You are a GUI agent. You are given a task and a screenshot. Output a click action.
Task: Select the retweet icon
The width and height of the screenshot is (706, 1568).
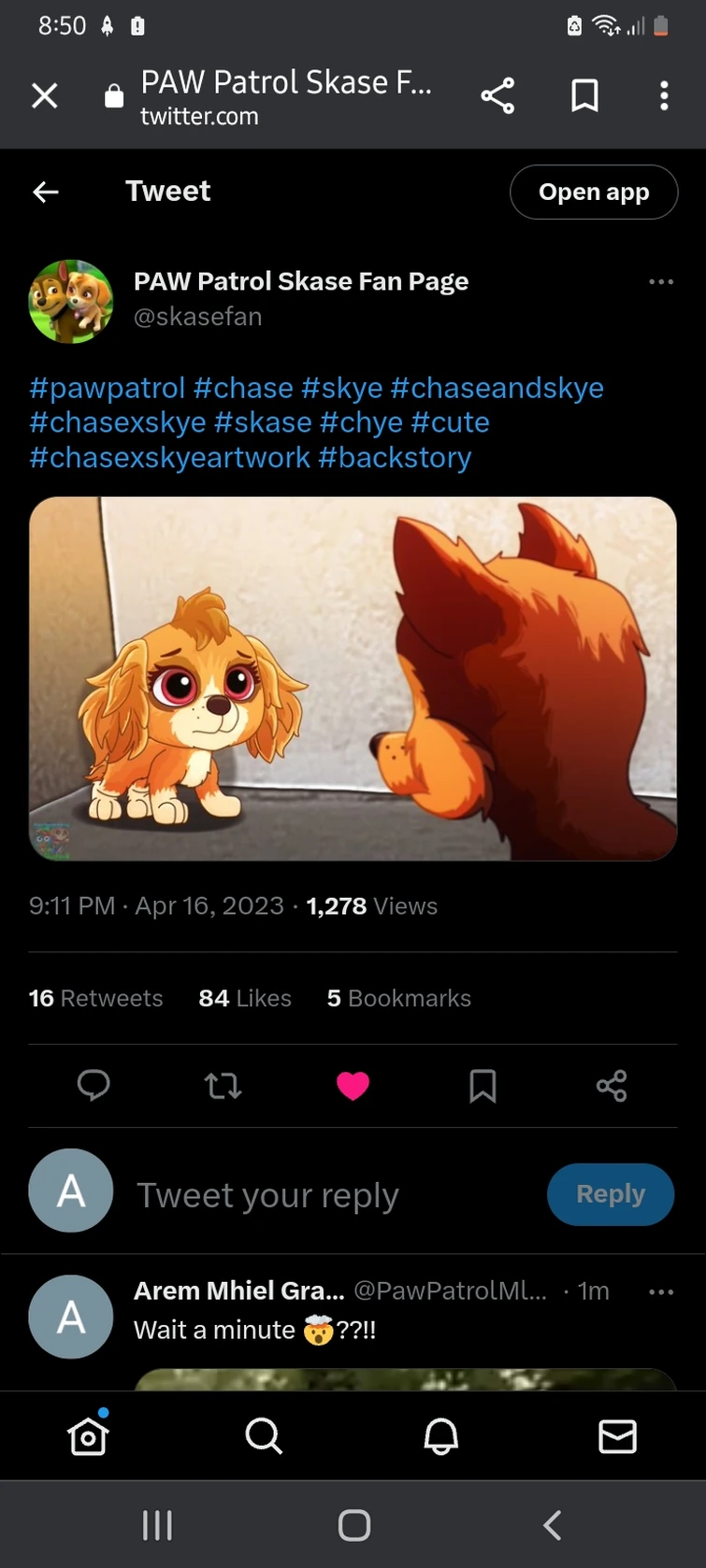click(223, 1086)
